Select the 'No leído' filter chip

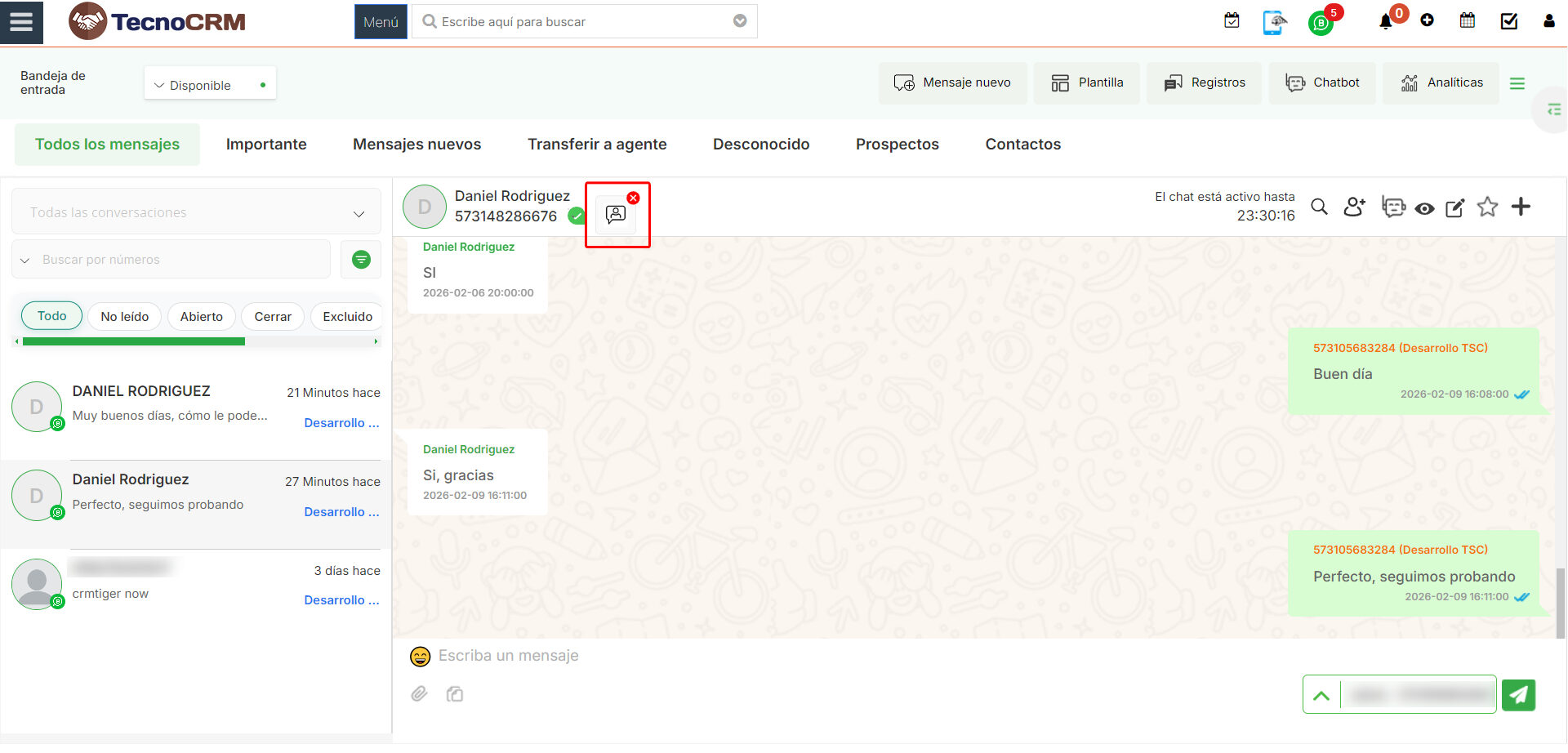[124, 317]
